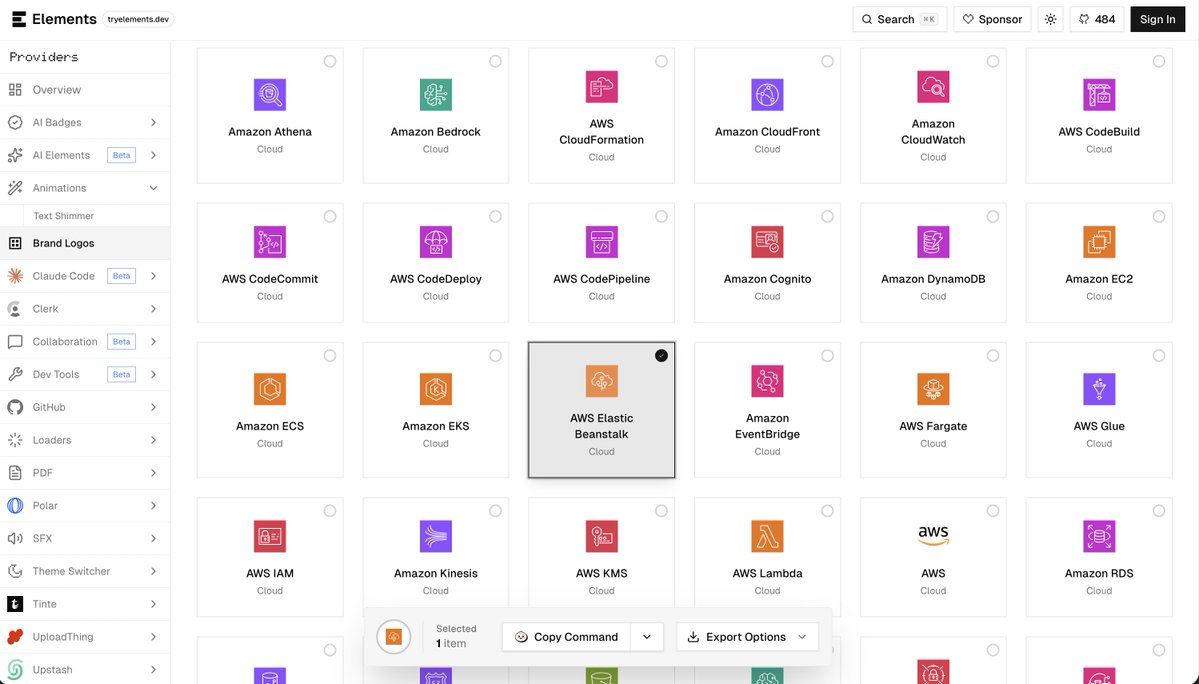Deselect the AWS Elastic Beanstalk checked radio
This screenshot has height=684, width=1199.
[x=661, y=355]
